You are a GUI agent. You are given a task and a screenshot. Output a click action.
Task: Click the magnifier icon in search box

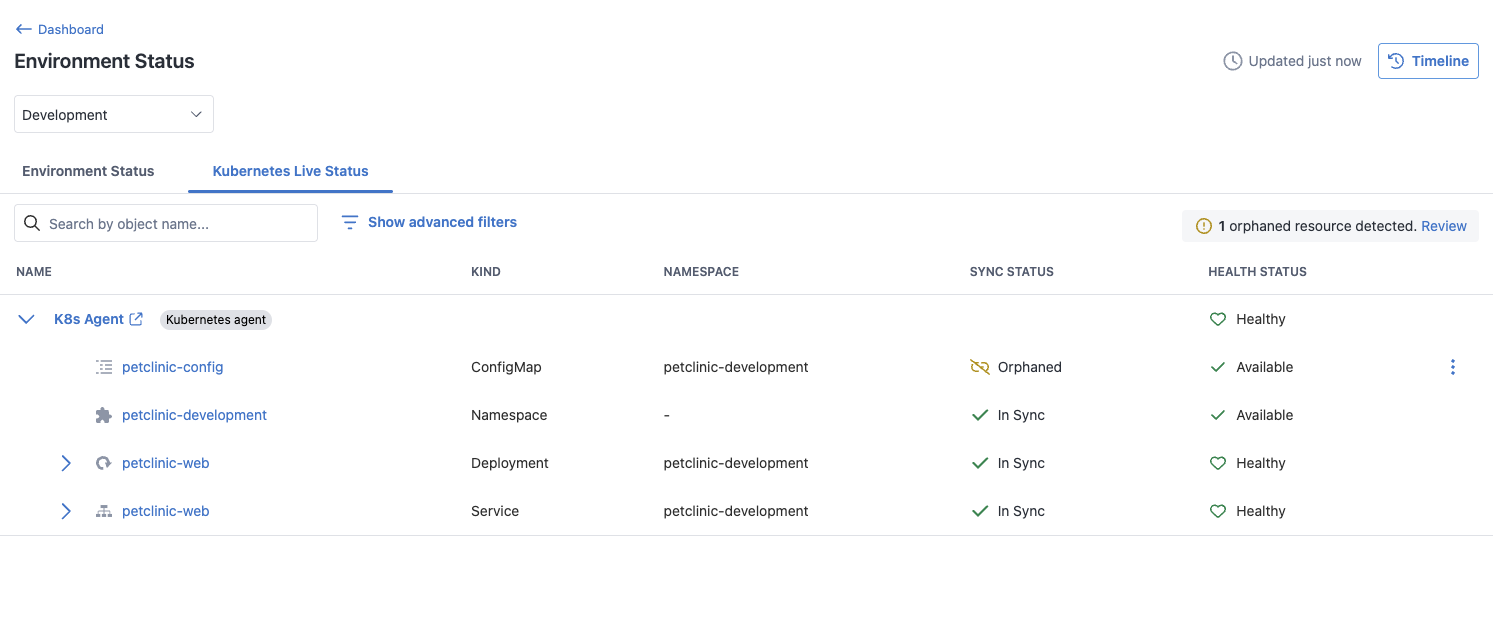(32, 223)
